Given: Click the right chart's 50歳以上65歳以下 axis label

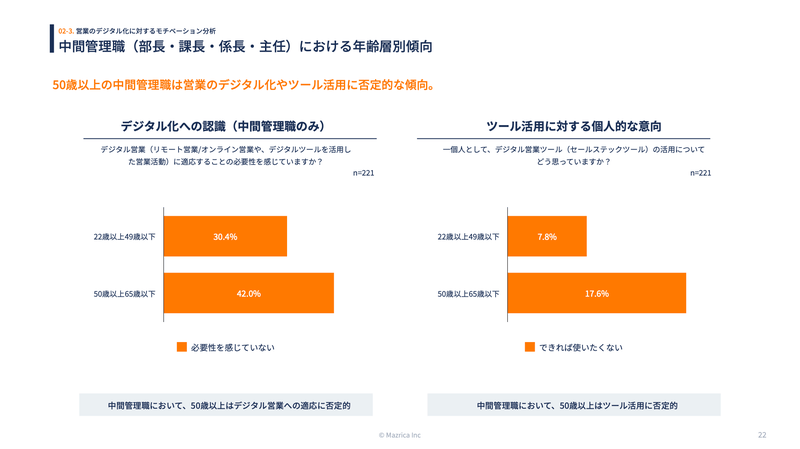Looking at the screenshot, I should tap(468, 294).
